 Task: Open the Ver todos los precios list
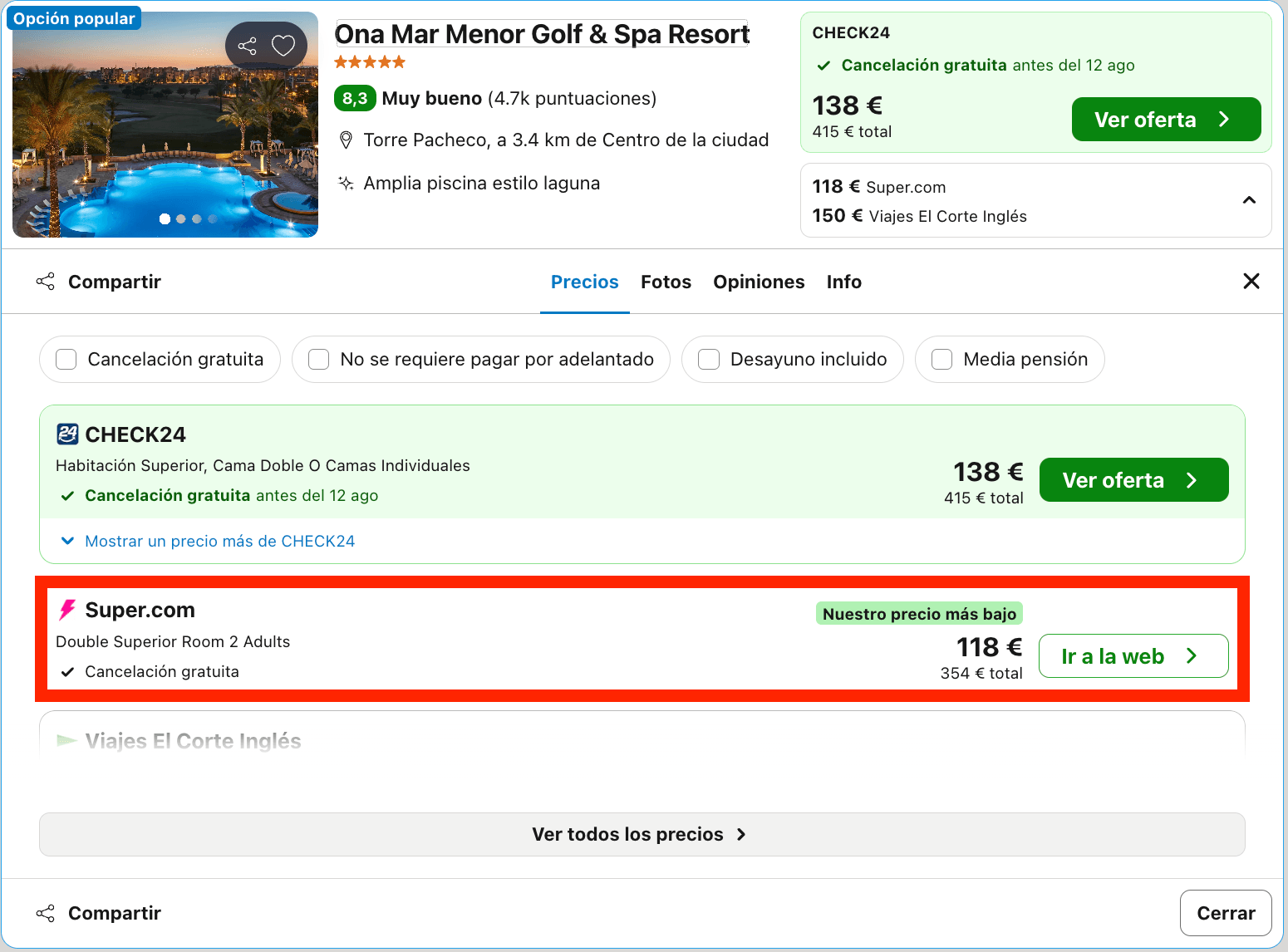pos(642,834)
